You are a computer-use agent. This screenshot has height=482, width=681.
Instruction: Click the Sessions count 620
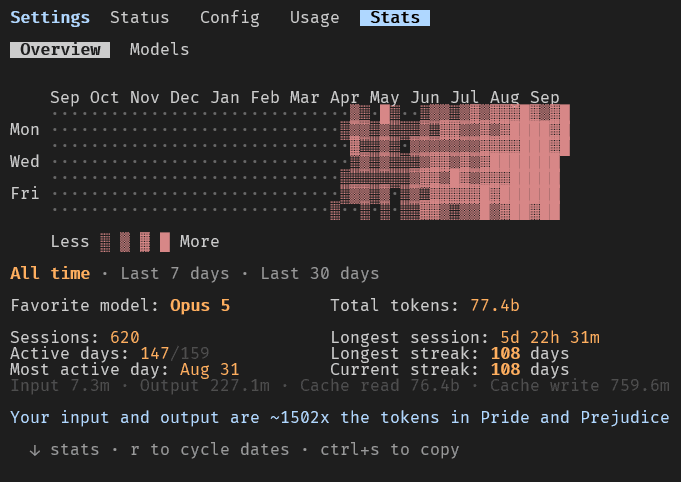point(125,337)
